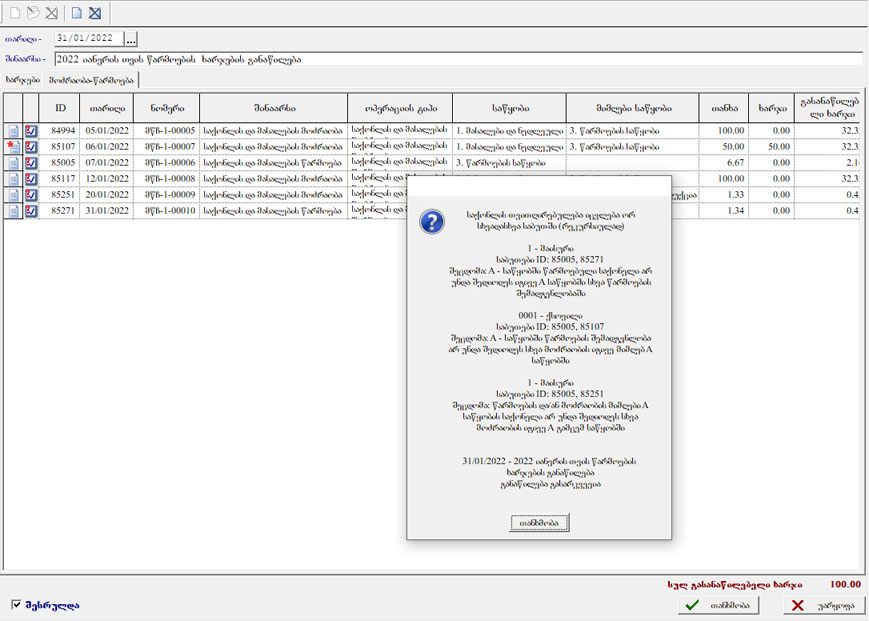The height and width of the screenshot is (621, 869).
Task: Click the განაწილებული ხარჯი column header
Action: [x=827, y=109]
